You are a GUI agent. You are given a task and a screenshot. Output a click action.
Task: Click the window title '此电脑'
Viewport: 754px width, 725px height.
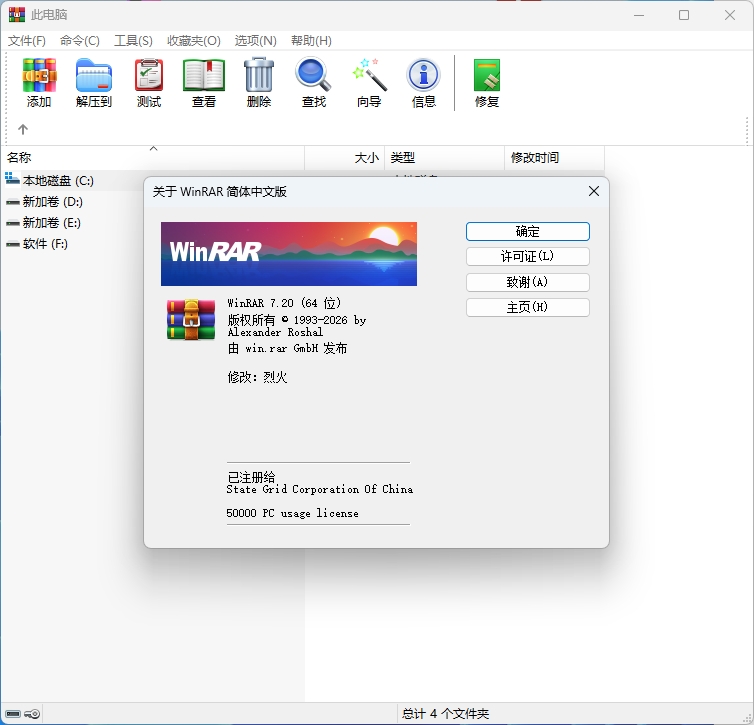49,15
